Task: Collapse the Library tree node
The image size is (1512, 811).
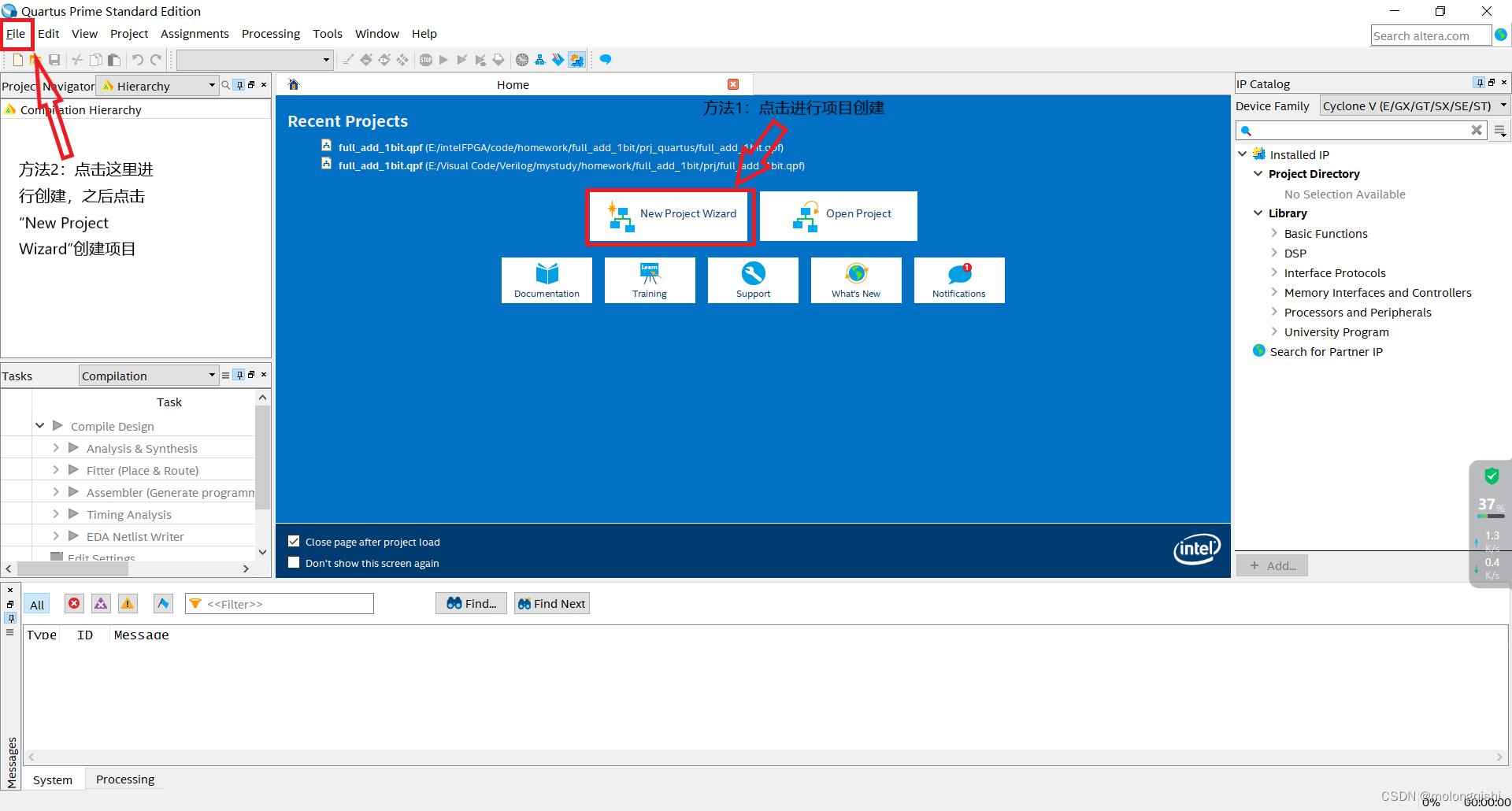Action: coord(1258,213)
